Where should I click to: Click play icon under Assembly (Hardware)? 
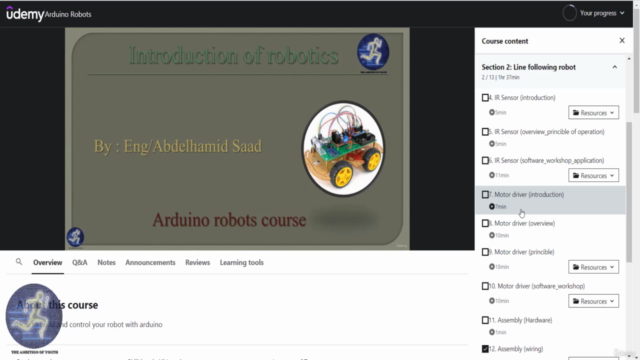click(x=491, y=332)
